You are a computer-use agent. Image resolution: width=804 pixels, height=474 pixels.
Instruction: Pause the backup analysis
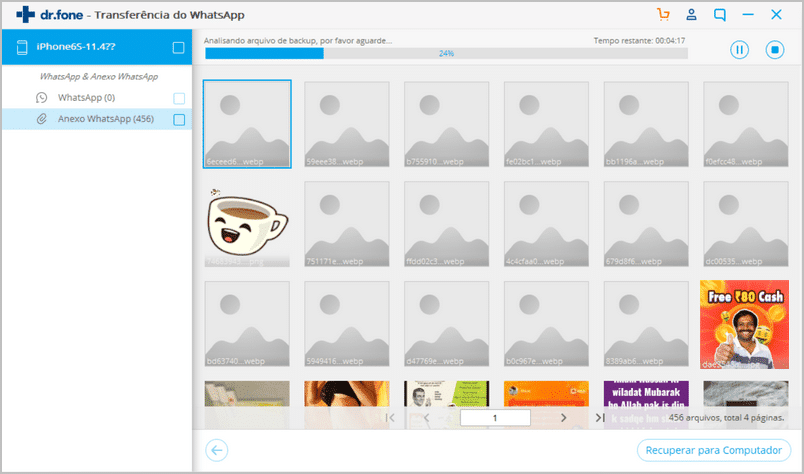740,49
